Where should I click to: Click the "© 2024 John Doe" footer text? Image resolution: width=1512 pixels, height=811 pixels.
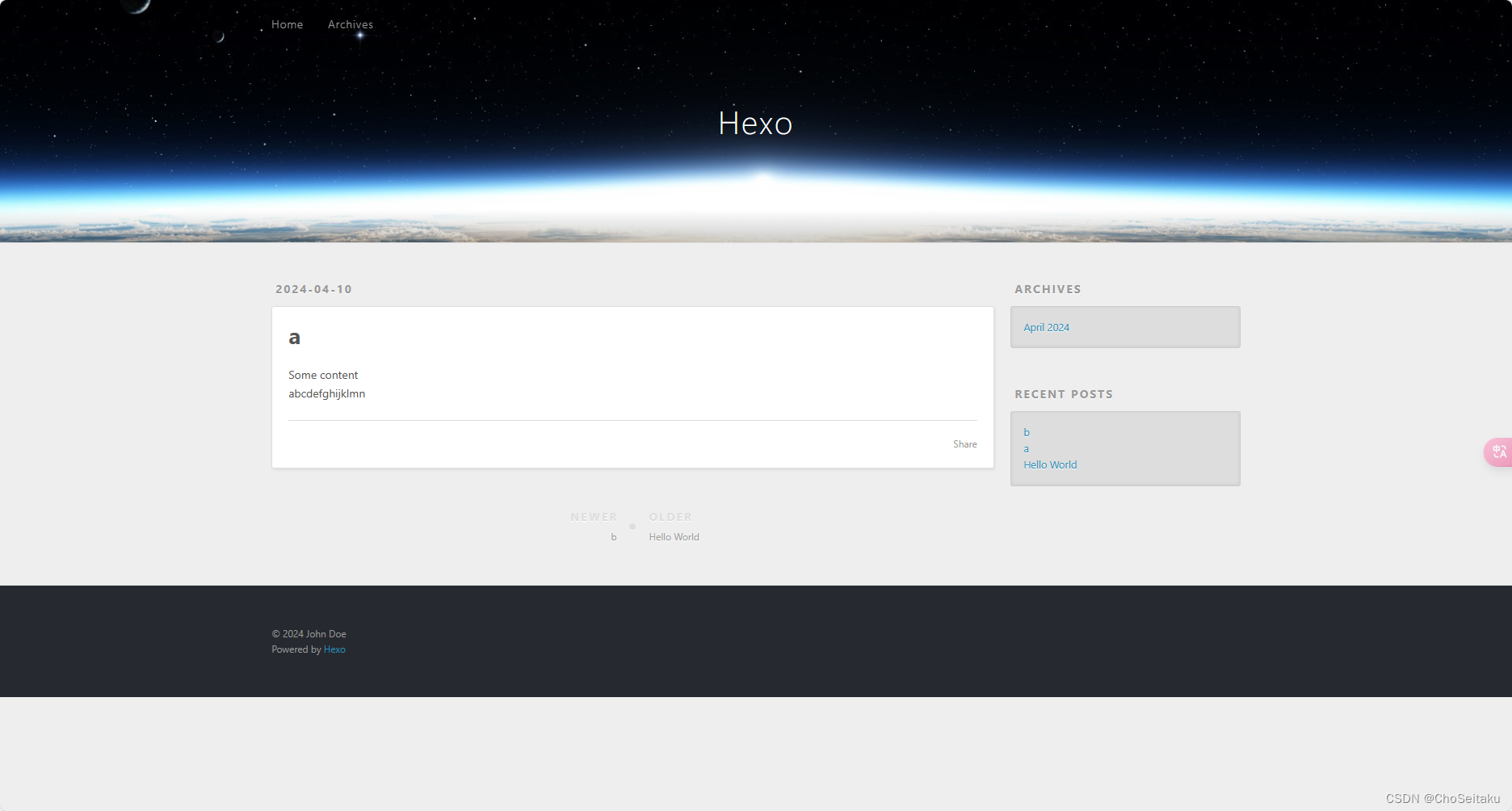point(309,634)
